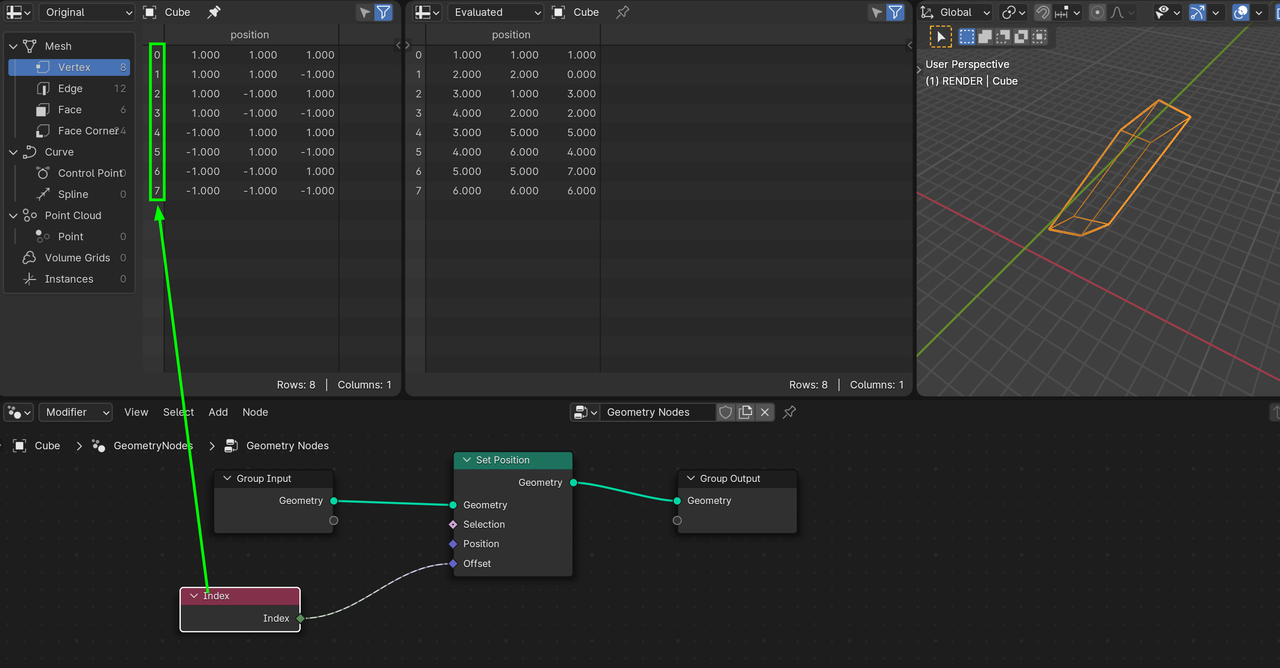Viewport: 1280px width, 668px height.
Task: Click the proportional editing icon
Action: point(1098,12)
